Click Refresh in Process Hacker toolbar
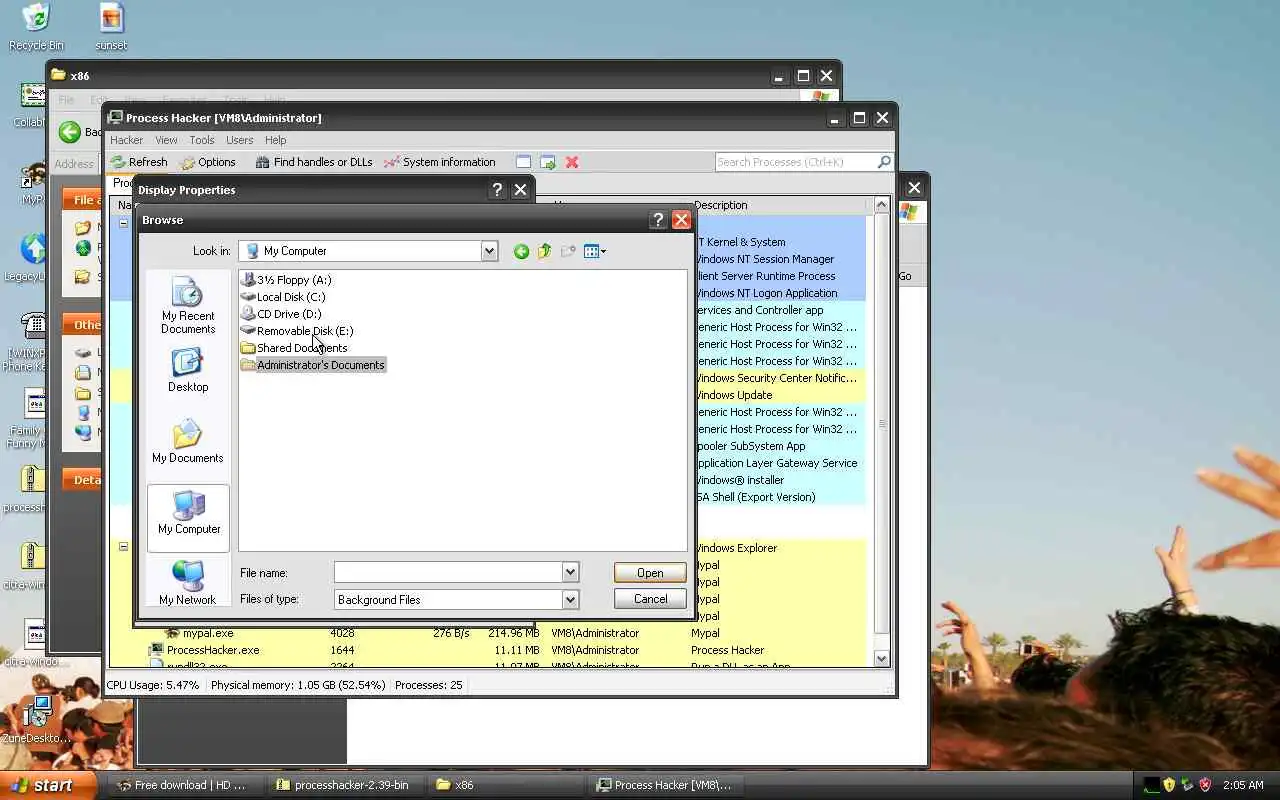The height and width of the screenshot is (800, 1280). 139,162
